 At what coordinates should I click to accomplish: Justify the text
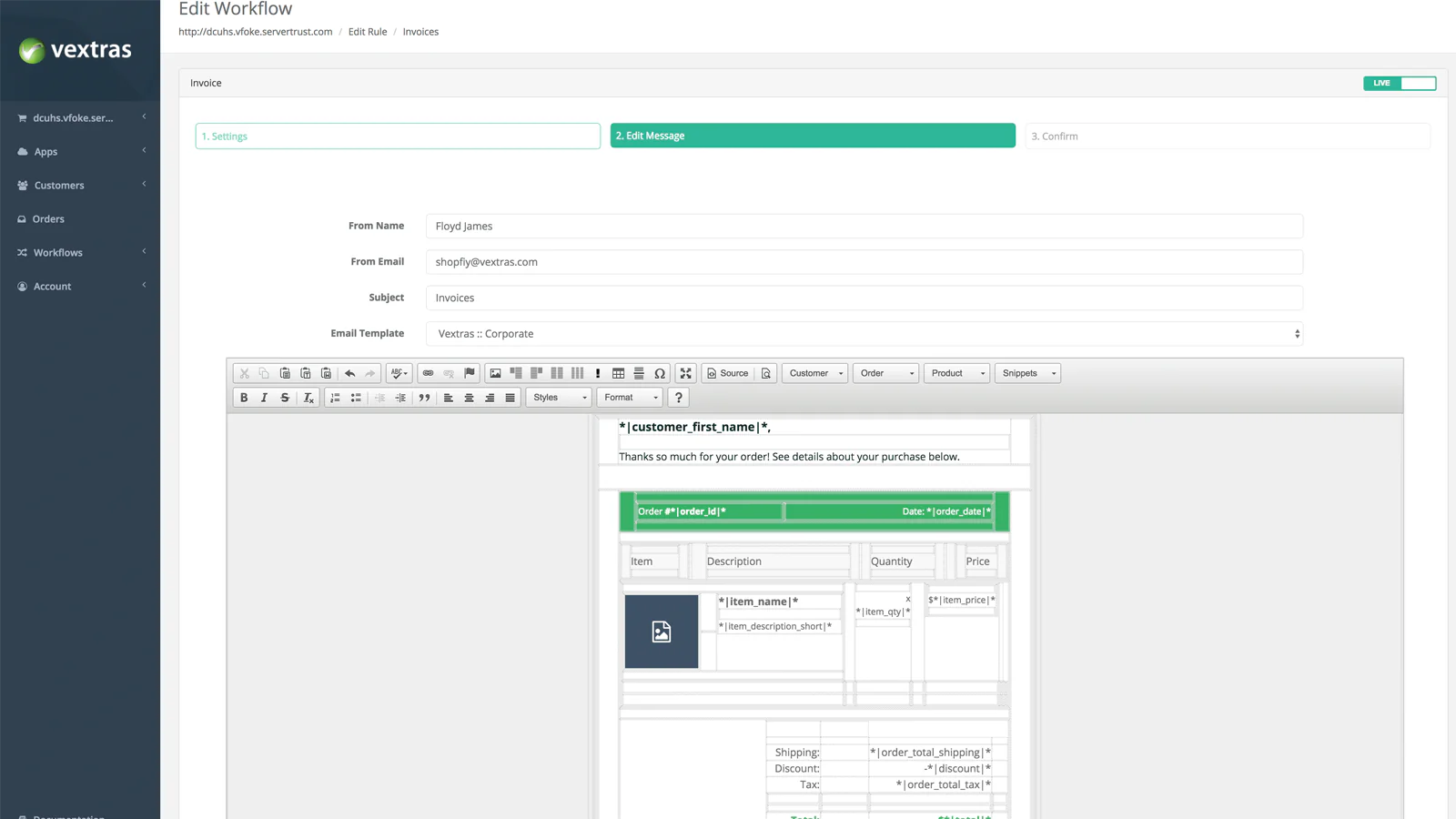[511, 398]
